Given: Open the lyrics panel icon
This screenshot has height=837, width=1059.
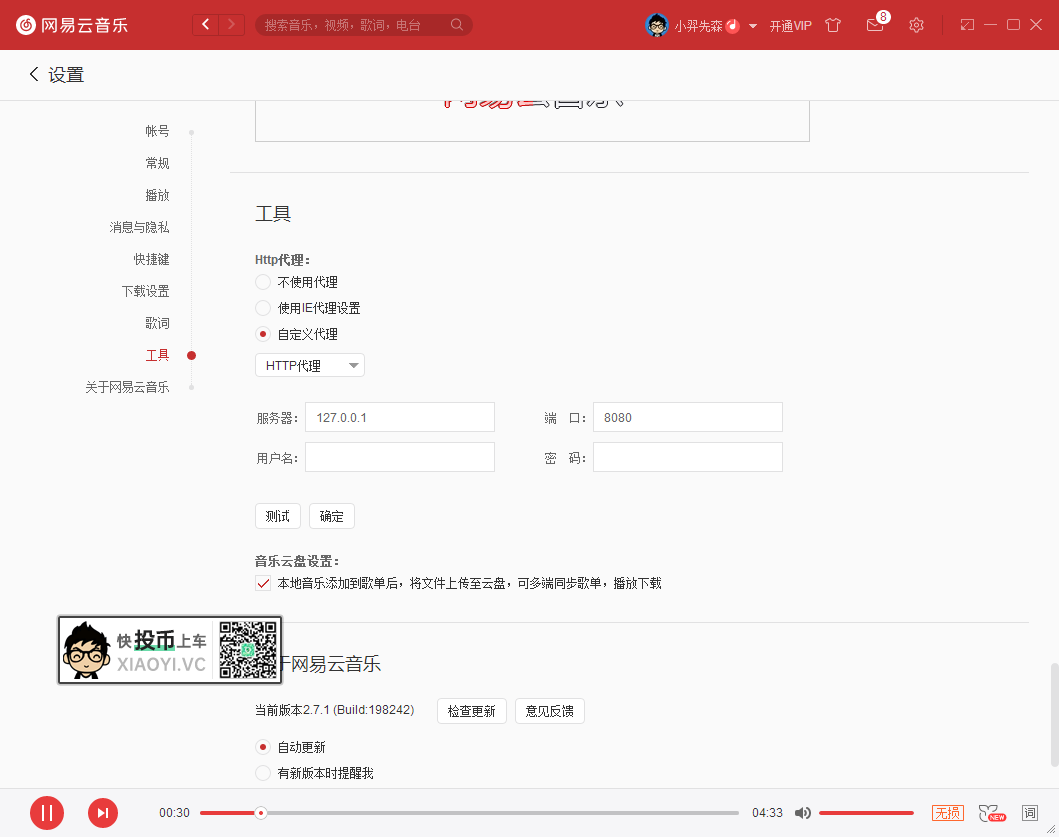Looking at the screenshot, I should pyautogui.click(x=1029, y=813).
